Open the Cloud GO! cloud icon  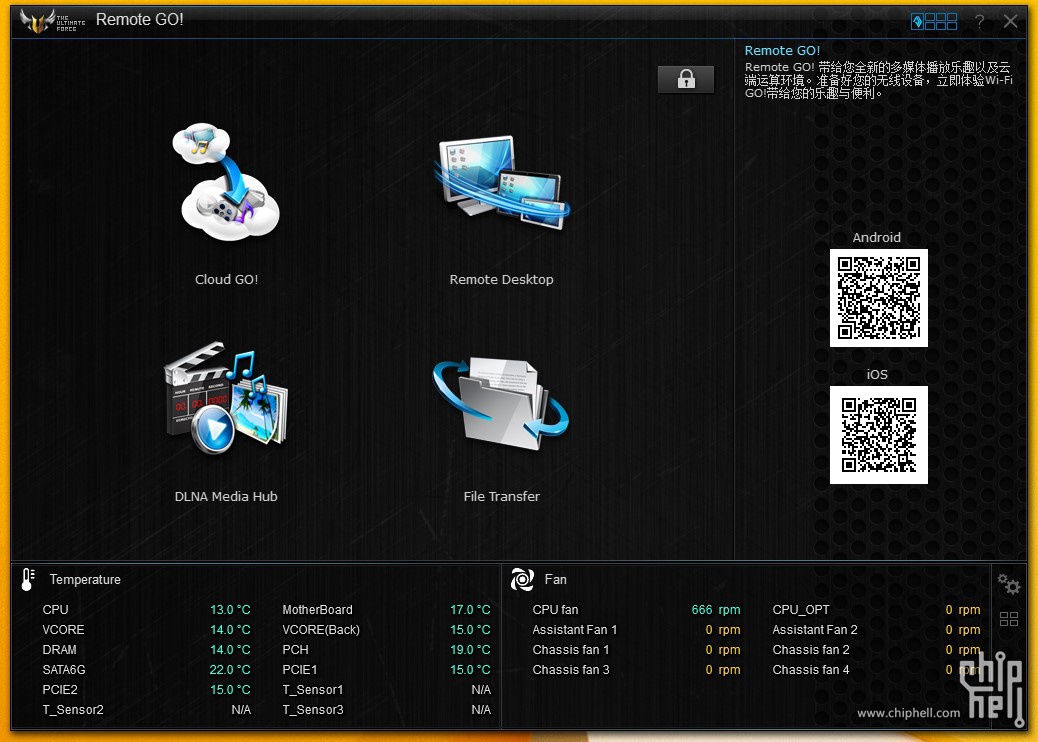[x=226, y=181]
